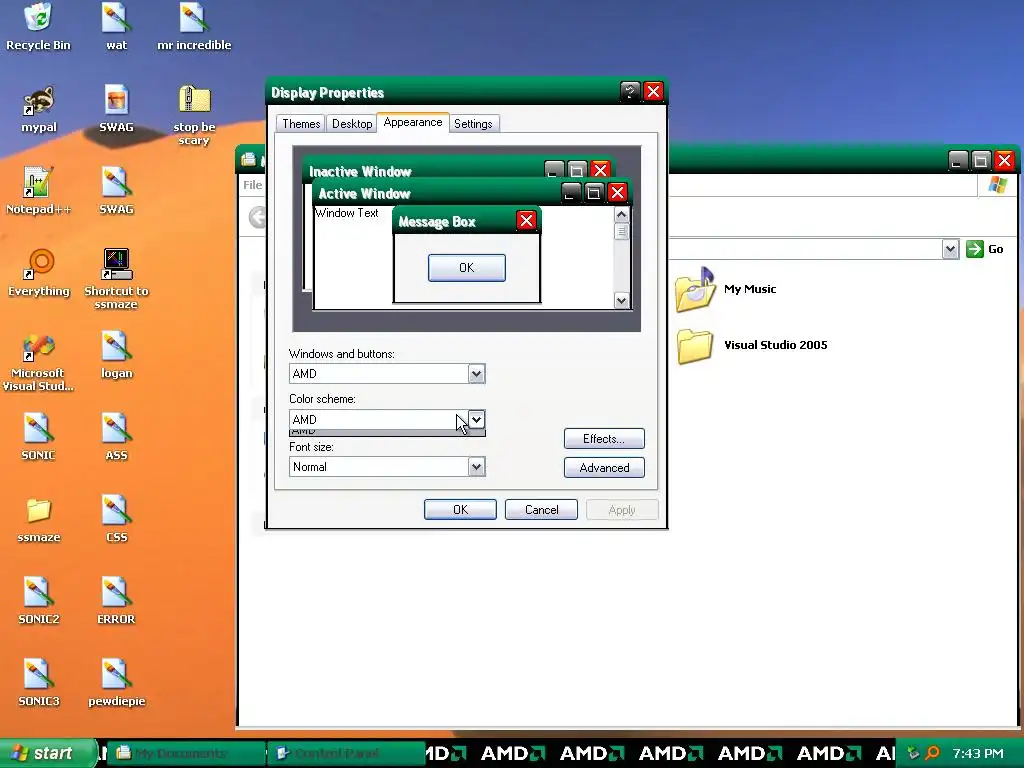Viewport: 1024px width, 768px height.
Task: Switch to the Appearance tab
Action: tap(413, 122)
